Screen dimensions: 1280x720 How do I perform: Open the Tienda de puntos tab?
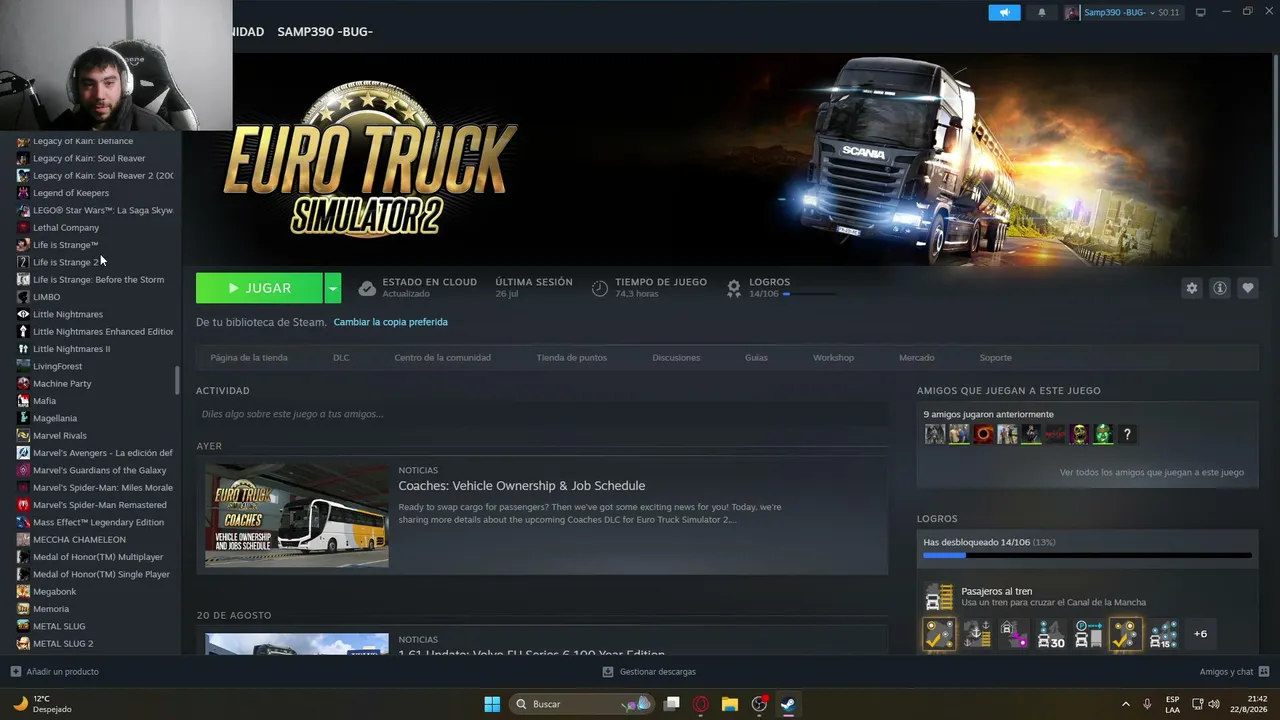click(x=572, y=358)
